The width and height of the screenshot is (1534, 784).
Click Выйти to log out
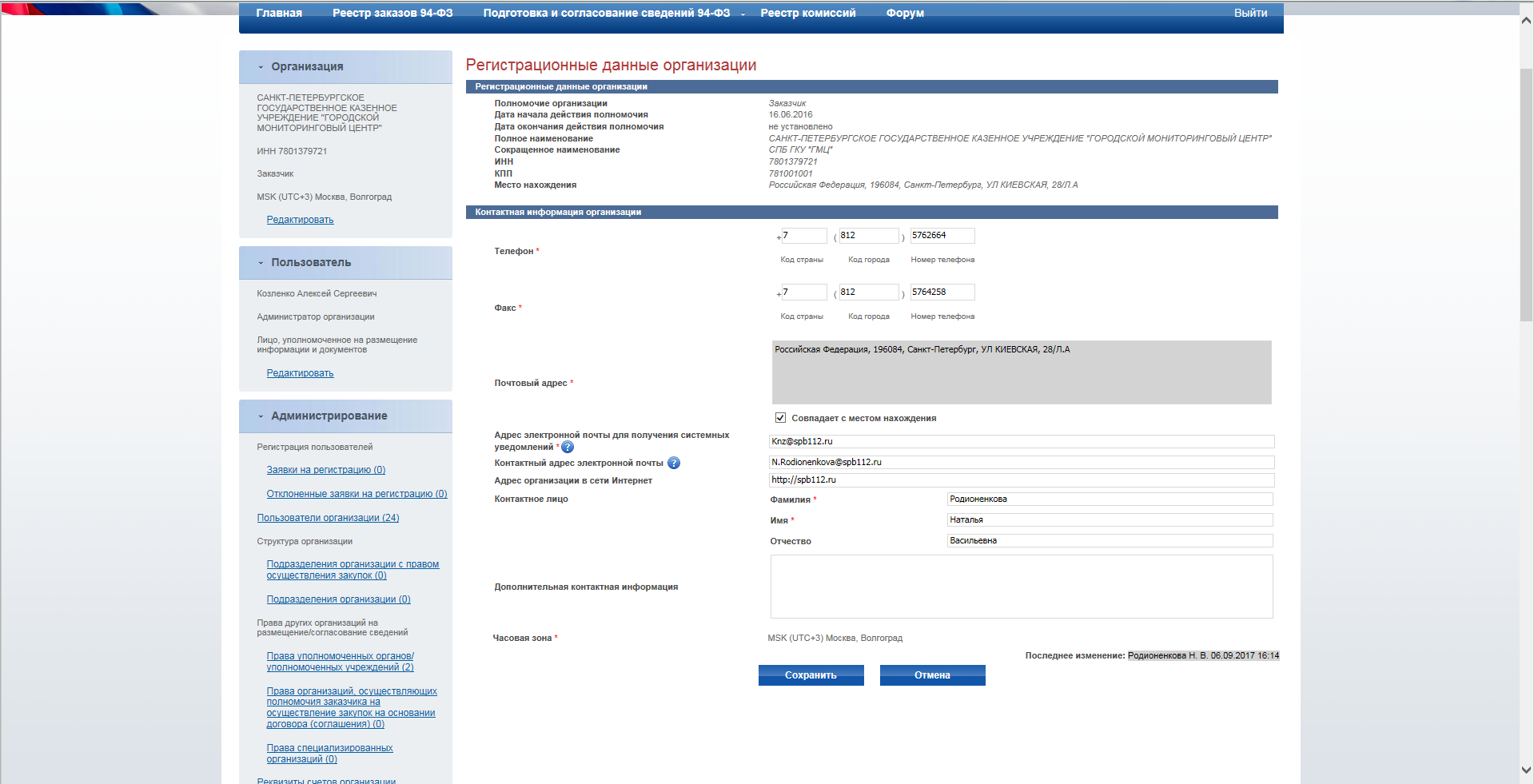[x=1250, y=13]
